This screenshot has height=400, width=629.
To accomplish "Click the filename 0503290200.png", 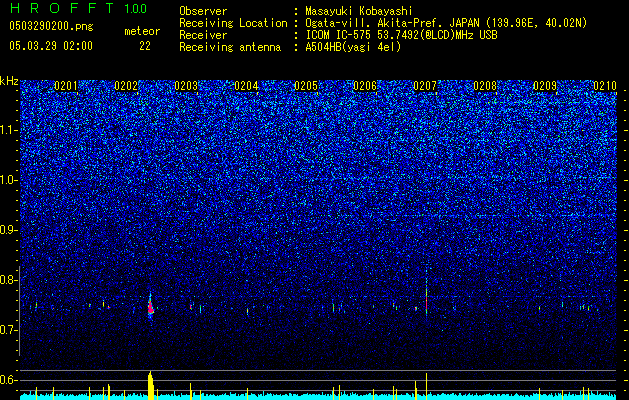I will tap(51, 27).
